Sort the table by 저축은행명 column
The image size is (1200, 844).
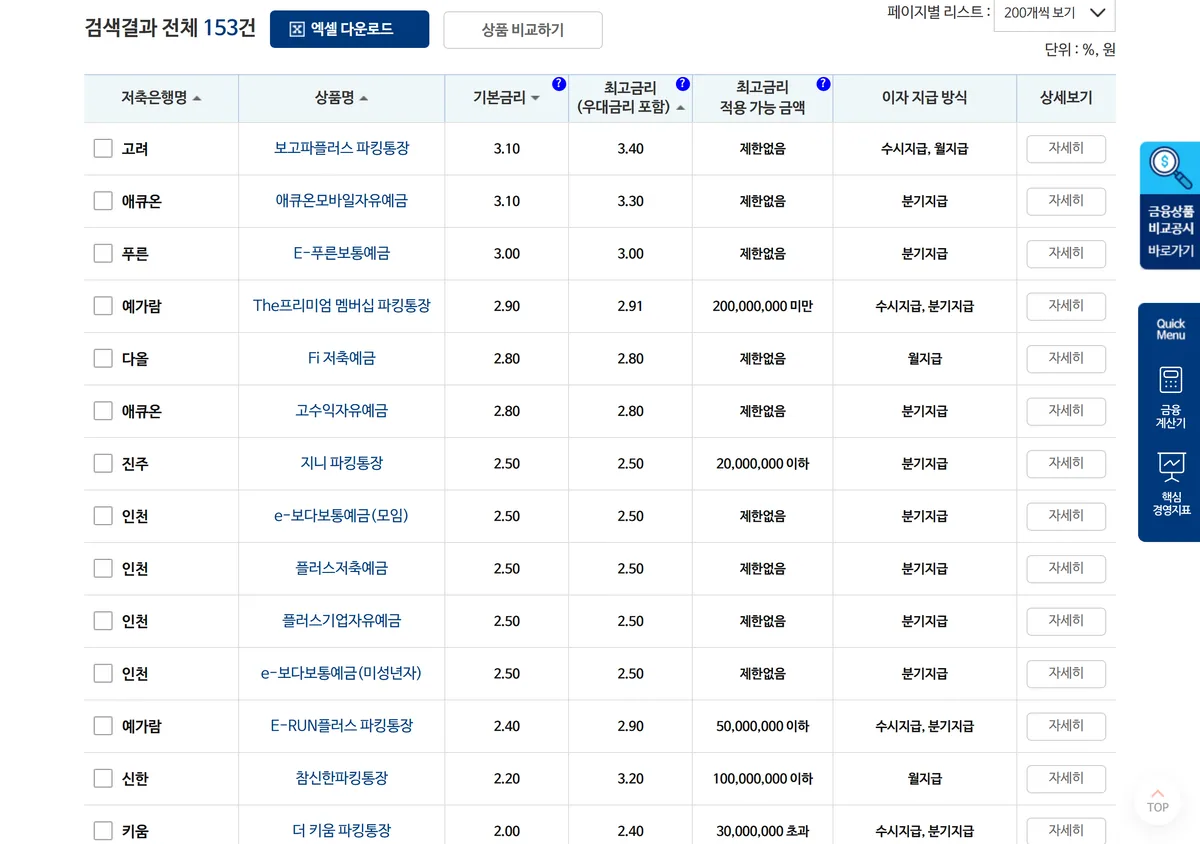[161, 98]
